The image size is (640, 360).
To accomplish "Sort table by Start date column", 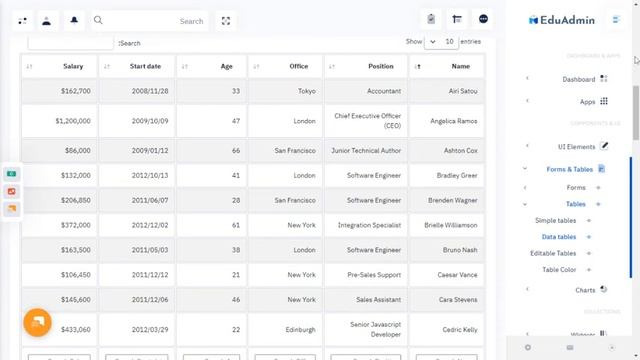I will click(137, 66).
